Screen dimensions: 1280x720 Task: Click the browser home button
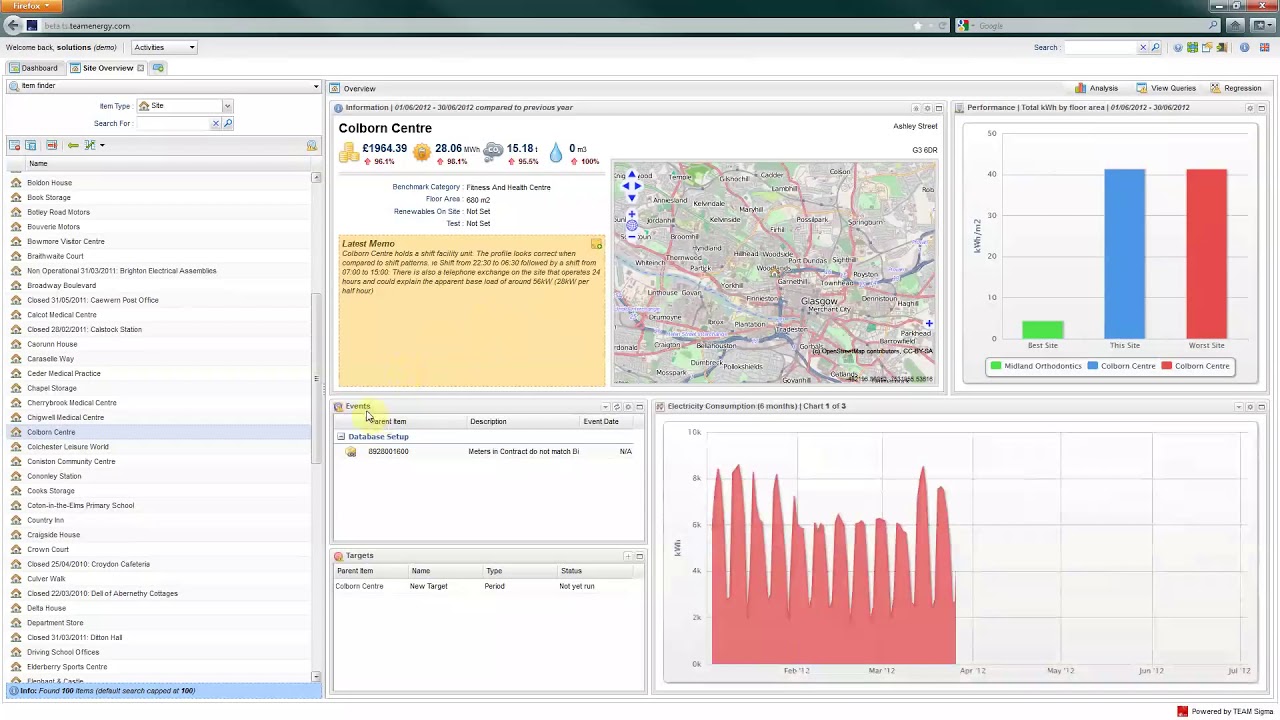pos(1235,25)
